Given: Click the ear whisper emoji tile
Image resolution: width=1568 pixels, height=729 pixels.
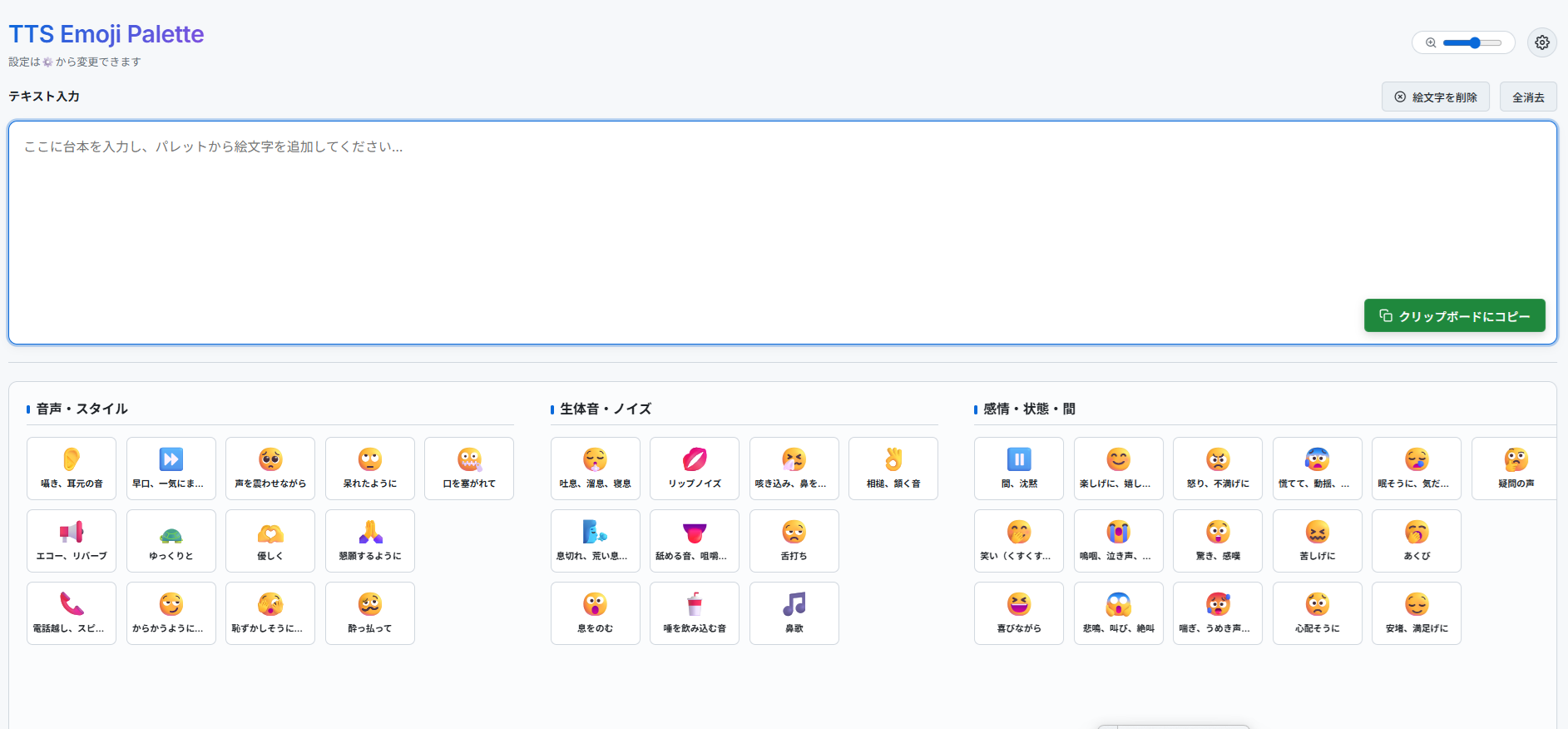Looking at the screenshot, I should (72, 468).
